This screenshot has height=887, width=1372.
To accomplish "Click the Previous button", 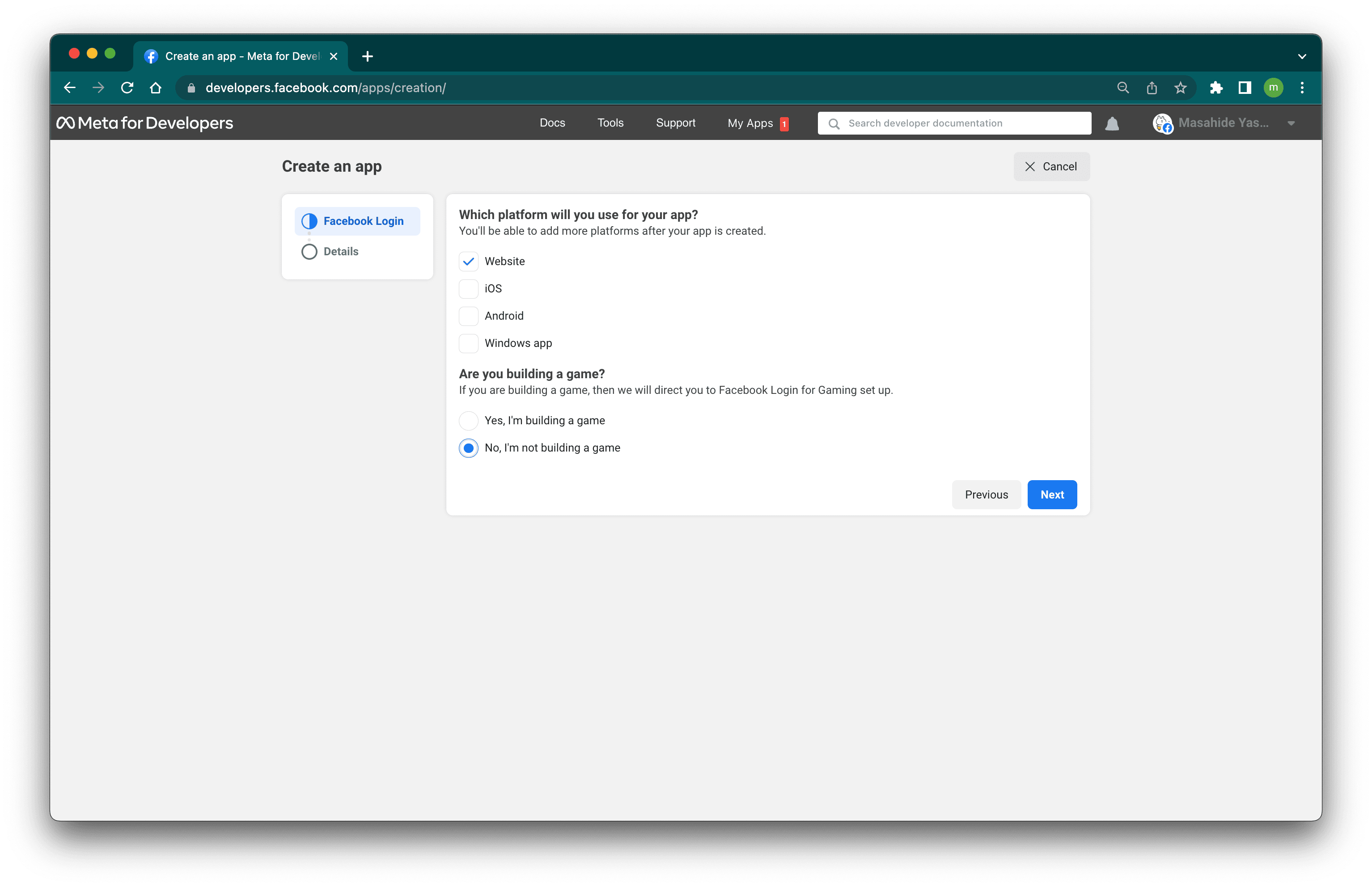I will tap(986, 494).
